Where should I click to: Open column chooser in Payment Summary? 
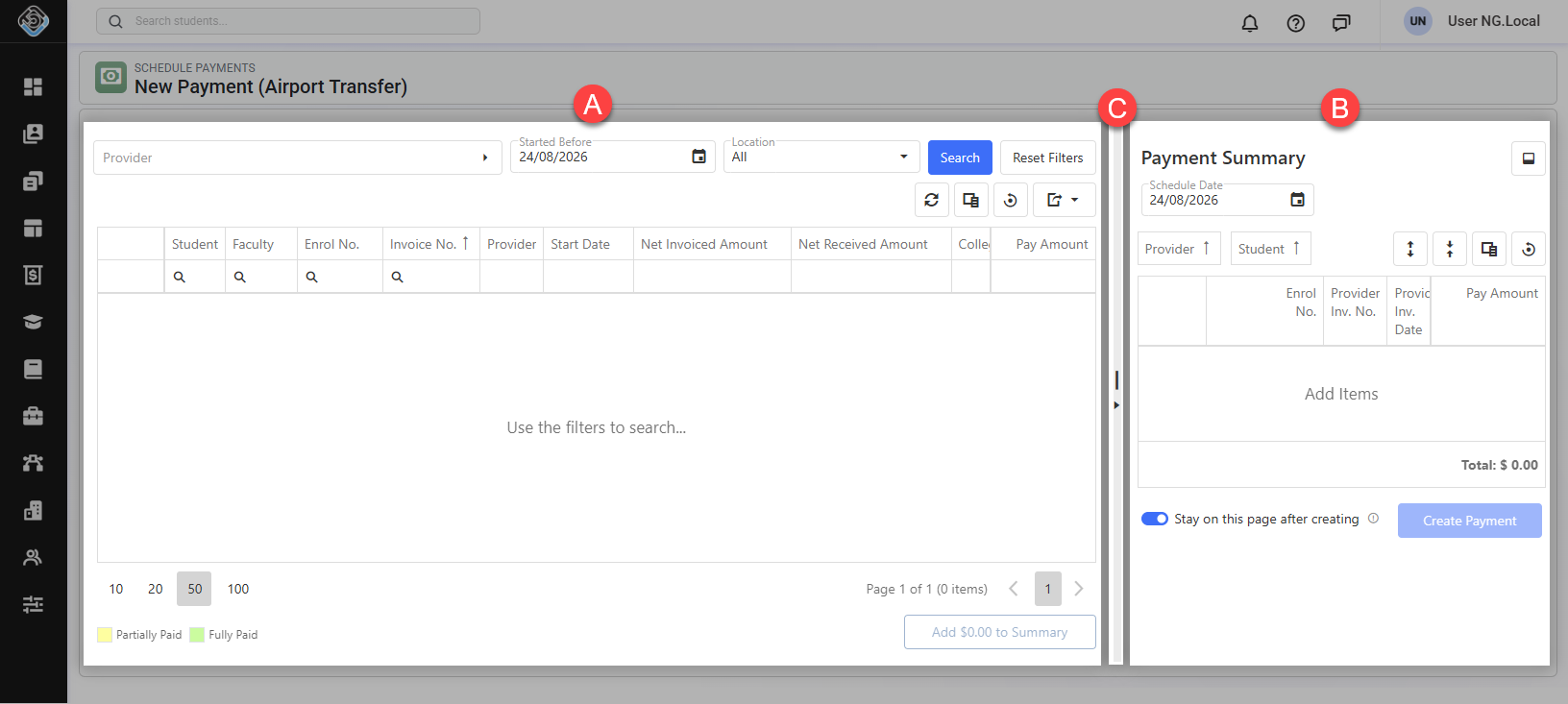click(x=1489, y=249)
